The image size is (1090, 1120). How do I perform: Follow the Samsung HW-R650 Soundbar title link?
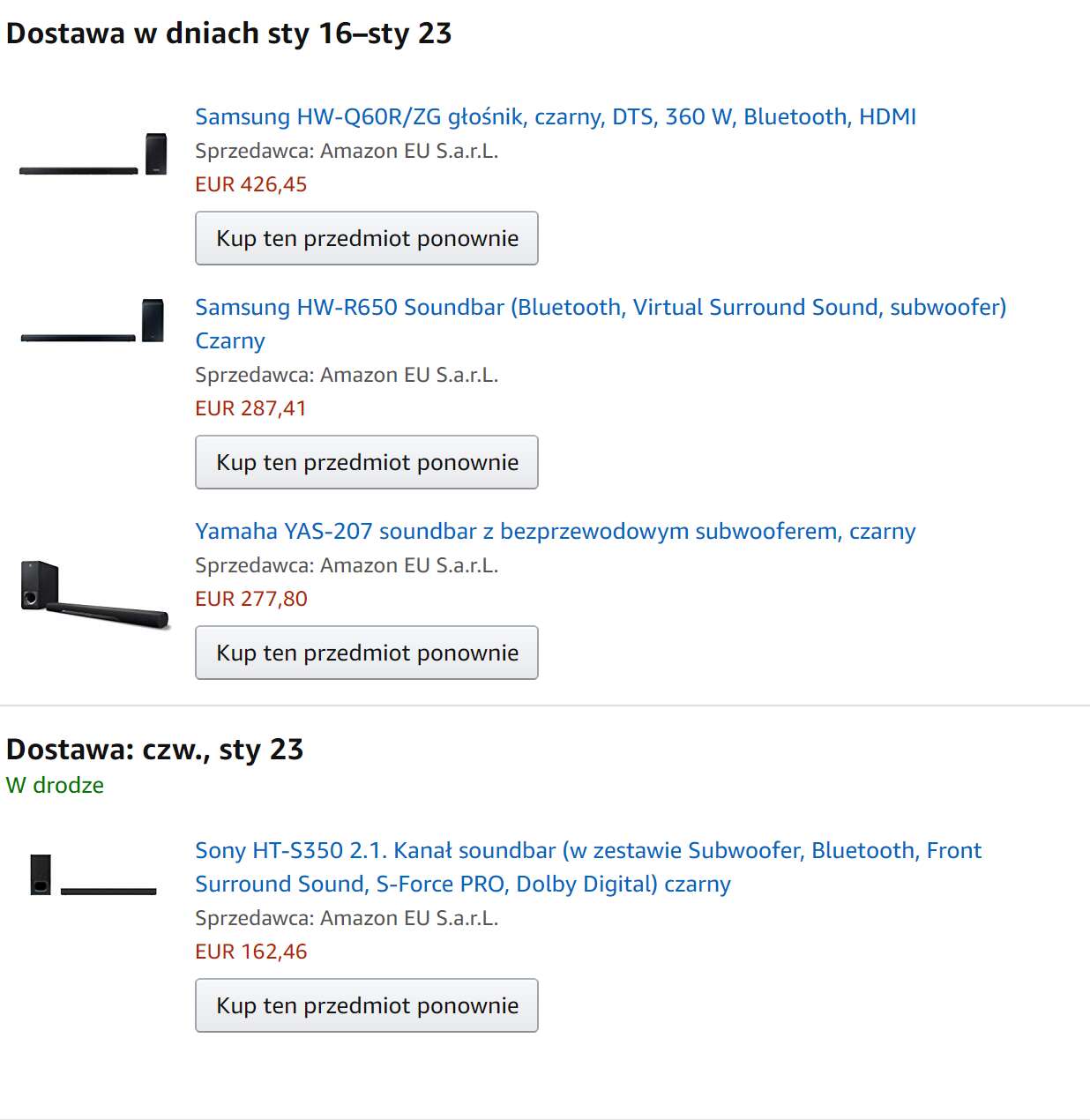[600, 307]
